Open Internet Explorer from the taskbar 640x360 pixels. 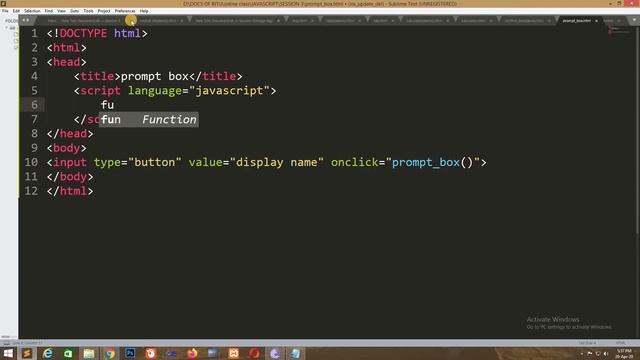(x=48, y=353)
